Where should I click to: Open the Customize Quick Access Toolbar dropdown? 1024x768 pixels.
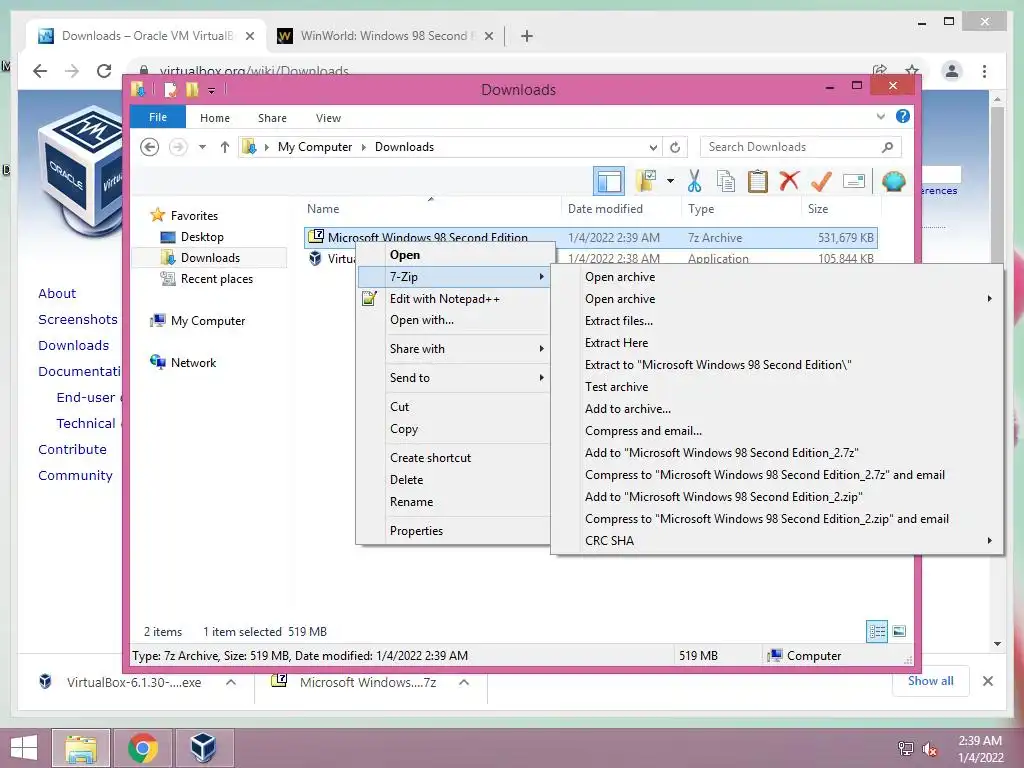212,91
